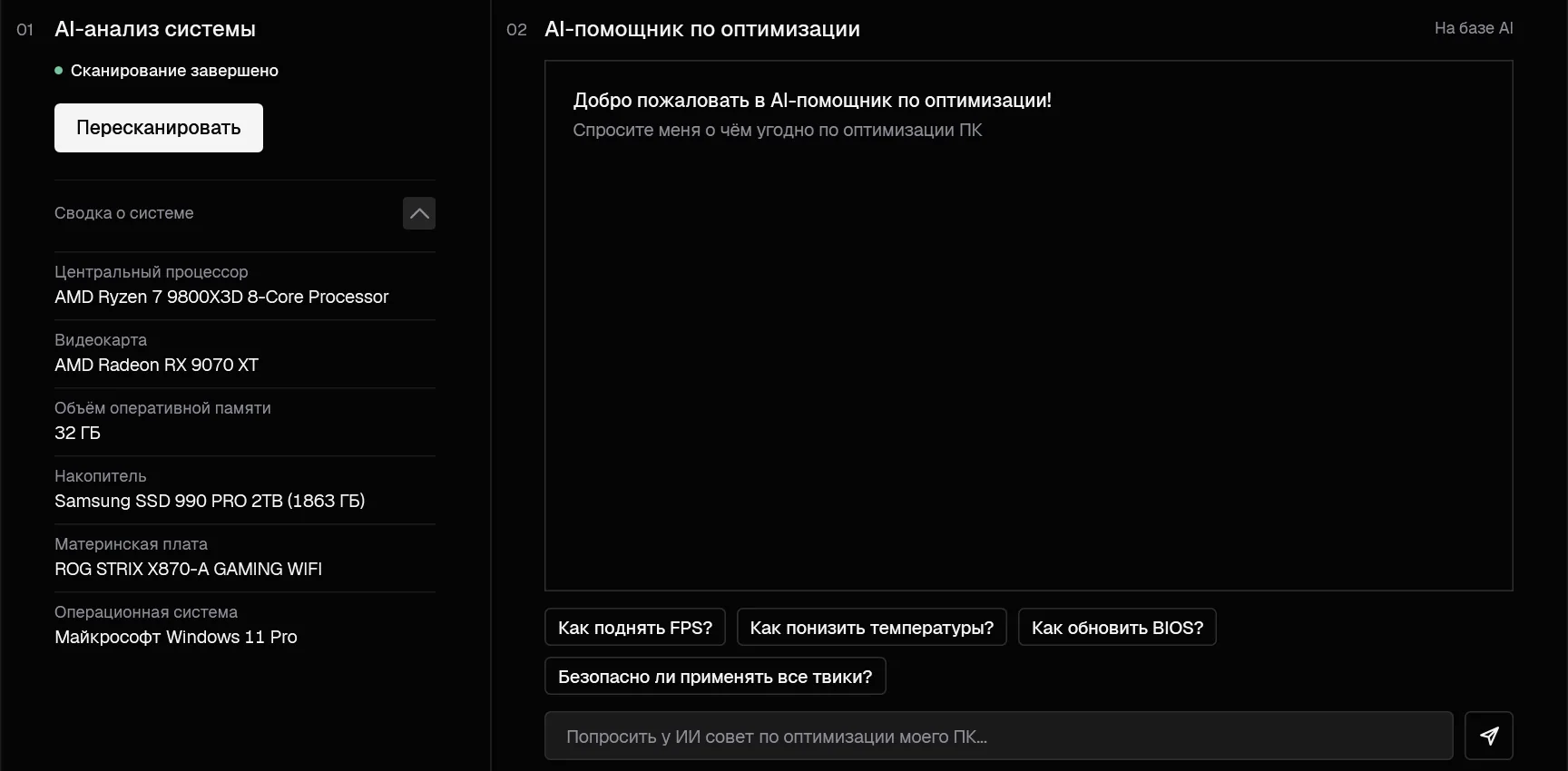Click the Добро пожаловать welcome message
The width and height of the screenshot is (1568, 771).
pos(812,101)
